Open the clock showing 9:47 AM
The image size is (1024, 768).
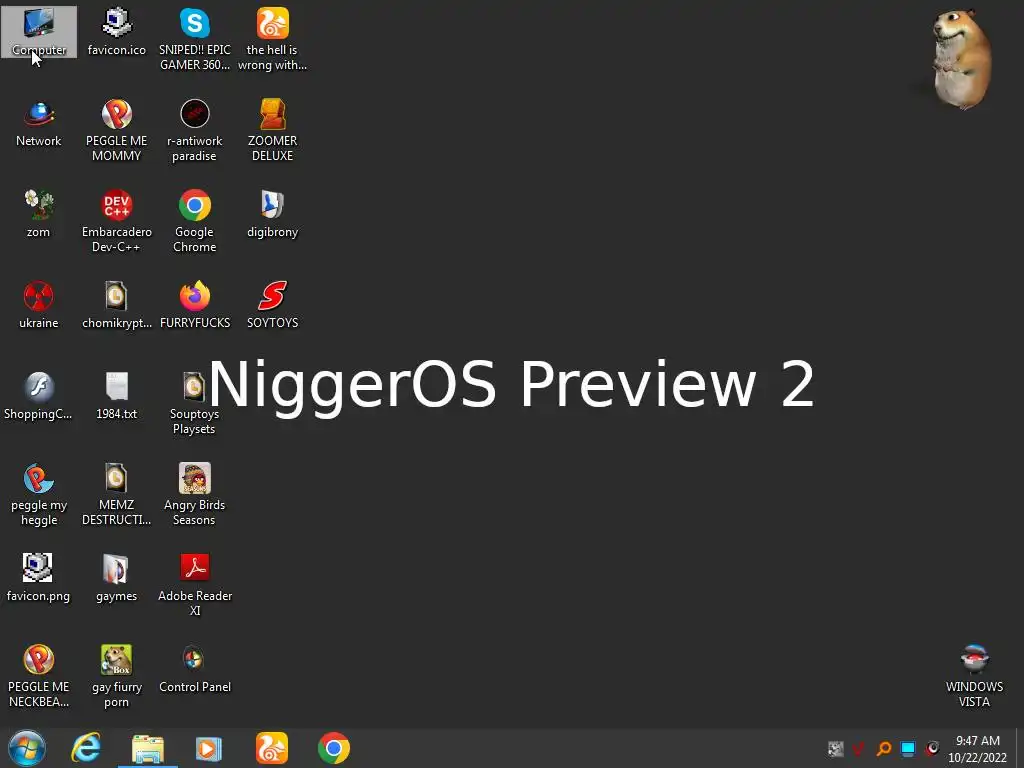click(x=978, y=748)
